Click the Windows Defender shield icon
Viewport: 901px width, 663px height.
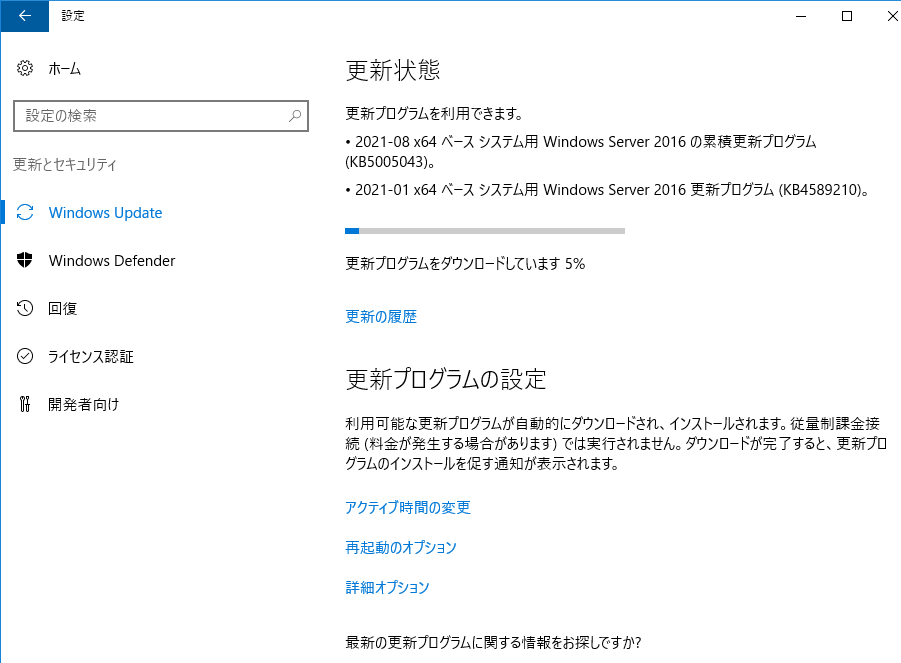coord(25,260)
